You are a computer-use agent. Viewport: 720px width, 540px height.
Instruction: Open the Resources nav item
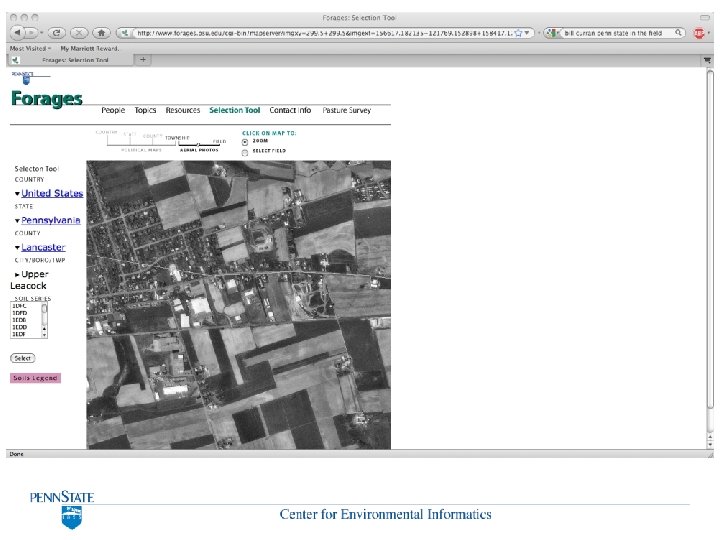click(x=183, y=110)
